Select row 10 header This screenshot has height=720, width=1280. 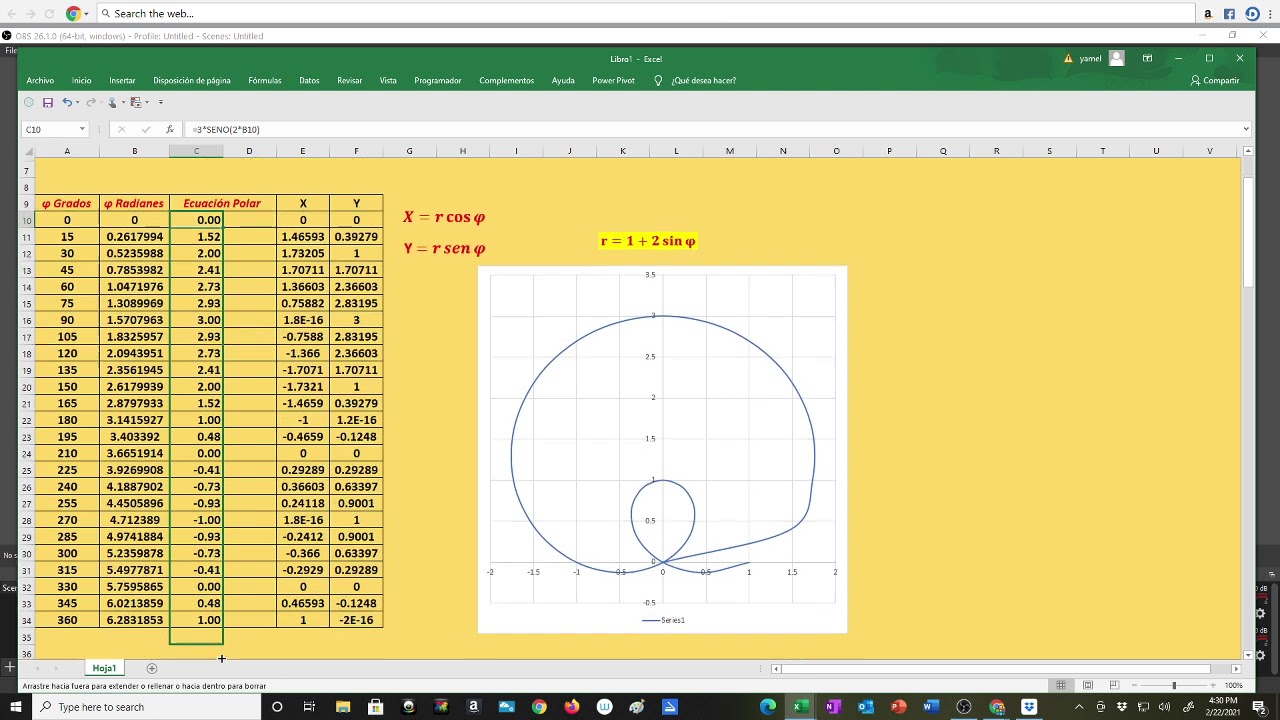26,220
